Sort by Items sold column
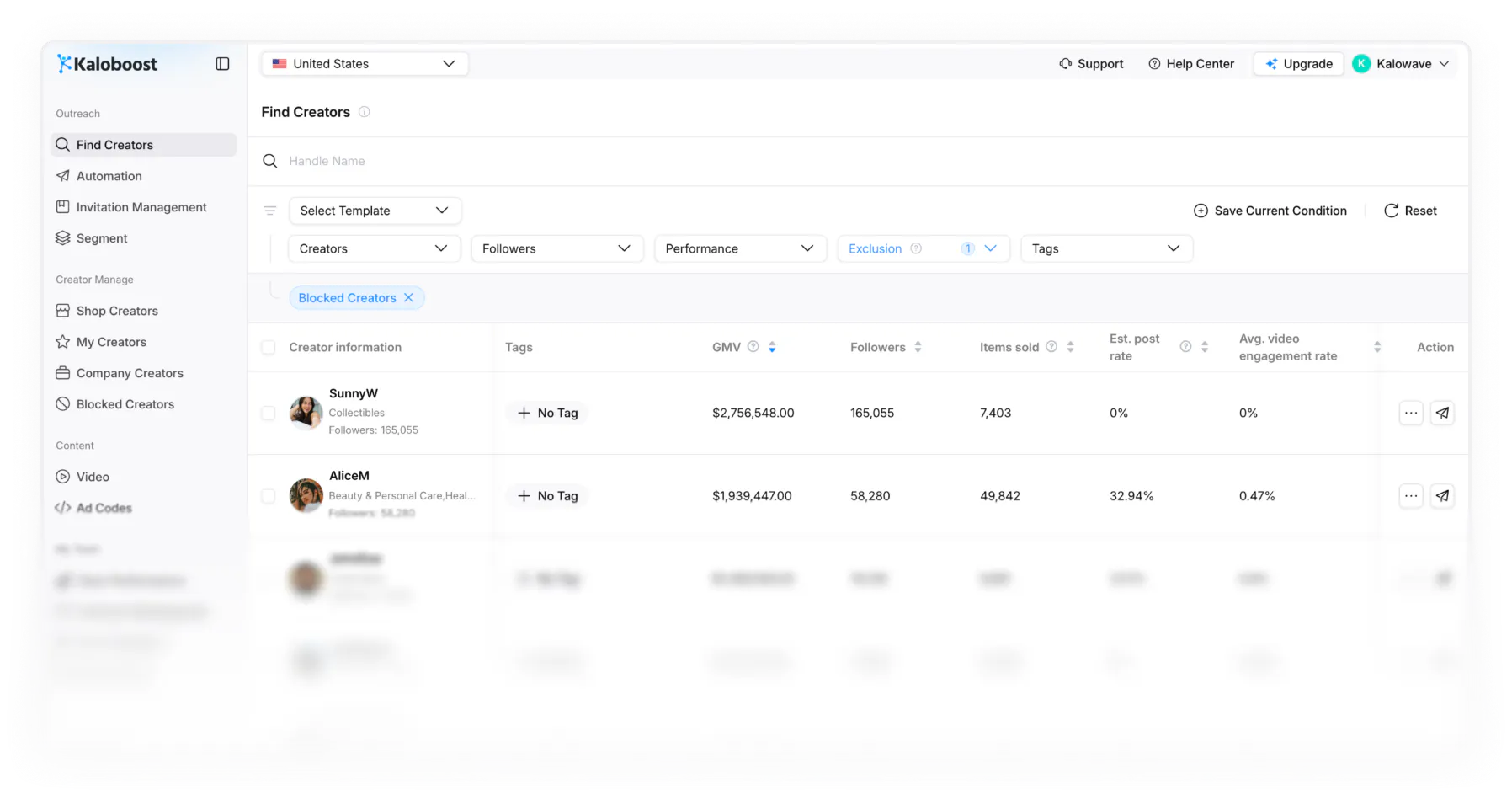This screenshot has width=1512, height=795. (x=1070, y=347)
